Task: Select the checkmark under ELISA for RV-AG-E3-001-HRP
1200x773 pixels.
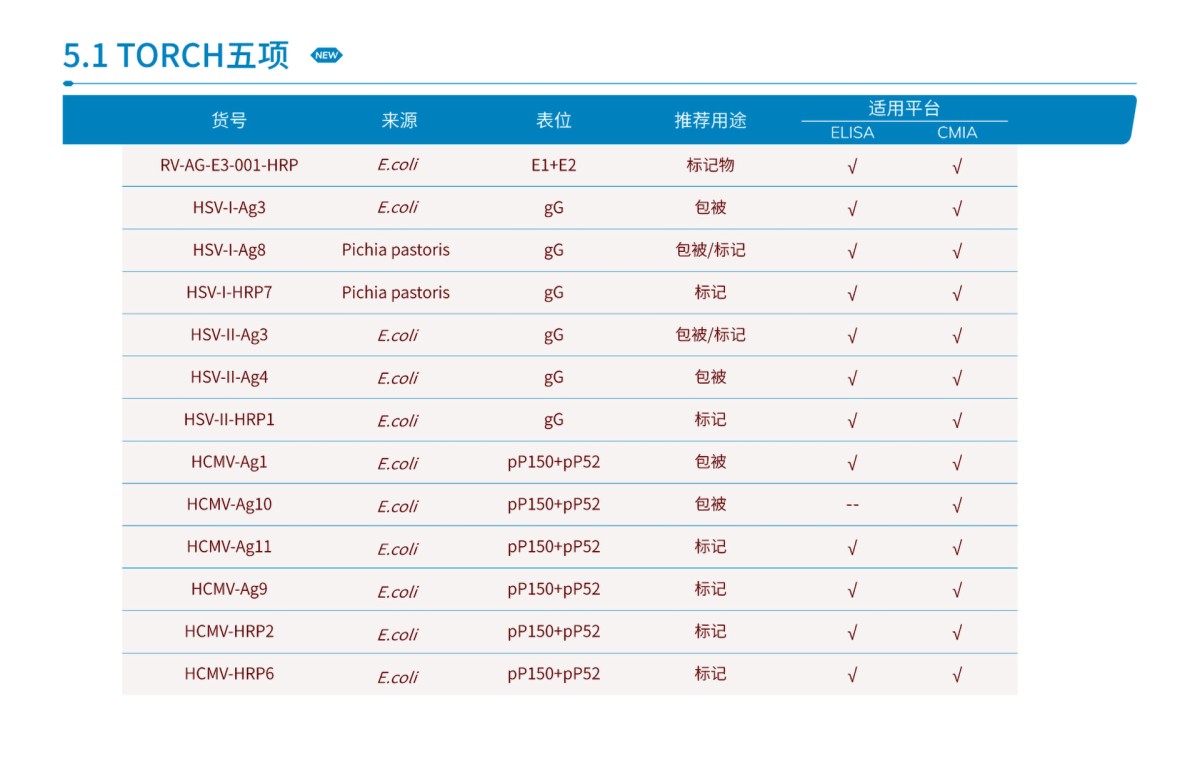Action: (x=852, y=166)
